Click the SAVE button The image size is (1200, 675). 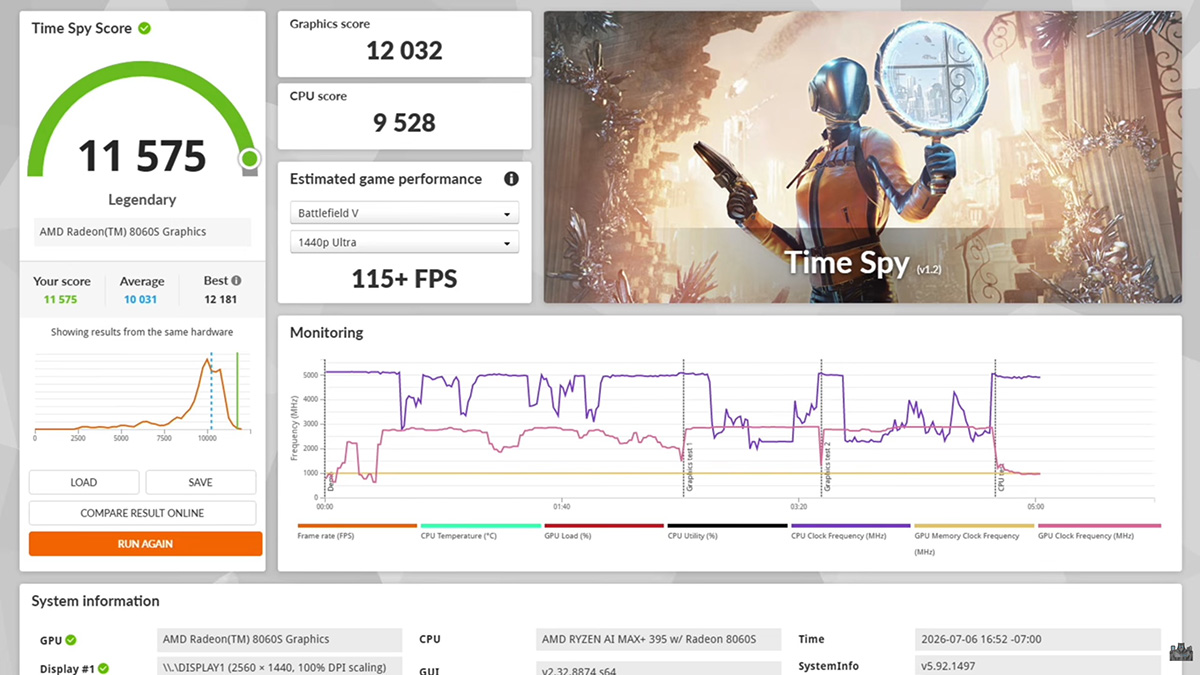click(x=201, y=482)
